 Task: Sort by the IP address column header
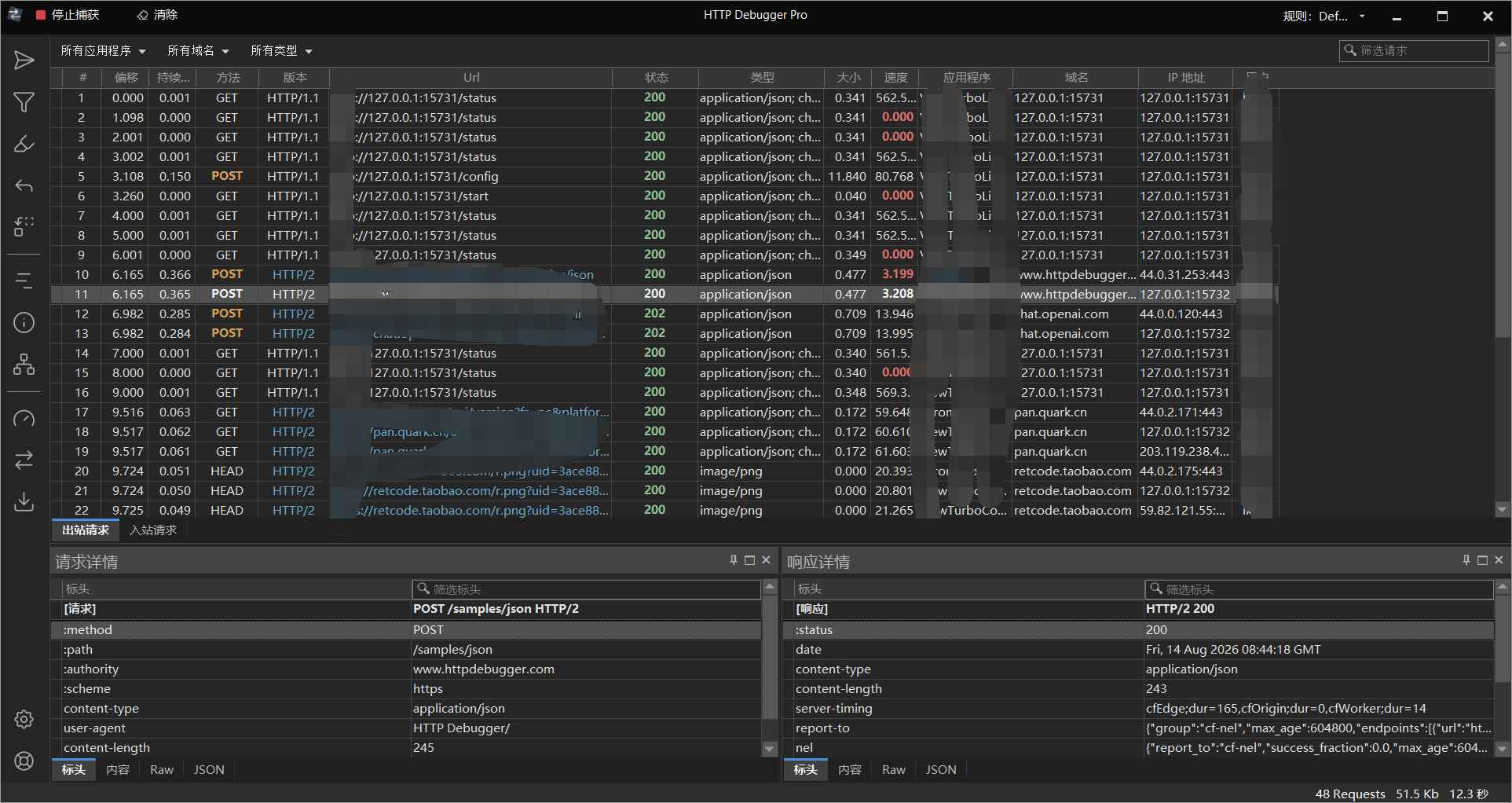[x=1186, y=77]
